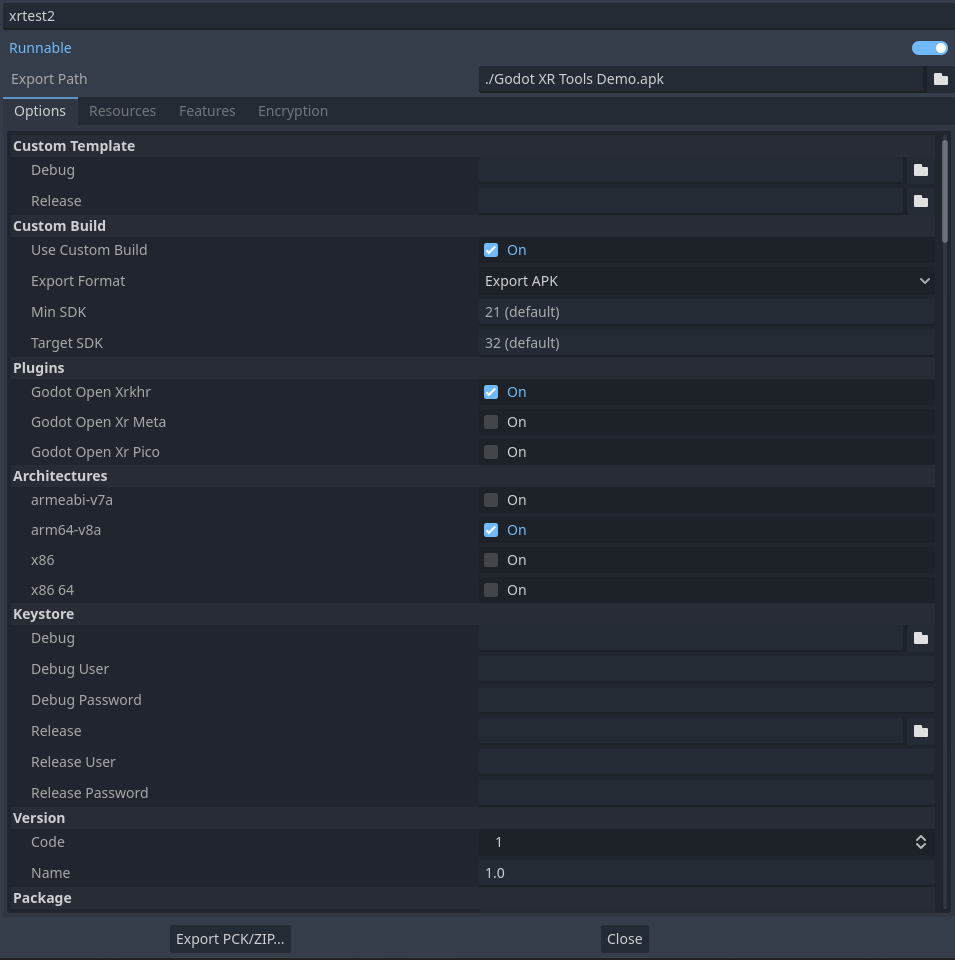Switch to the Resources tab
Image resolution: width=955 pixels, height=960 pixels.
pyautogui.click(x=122, y=110)
